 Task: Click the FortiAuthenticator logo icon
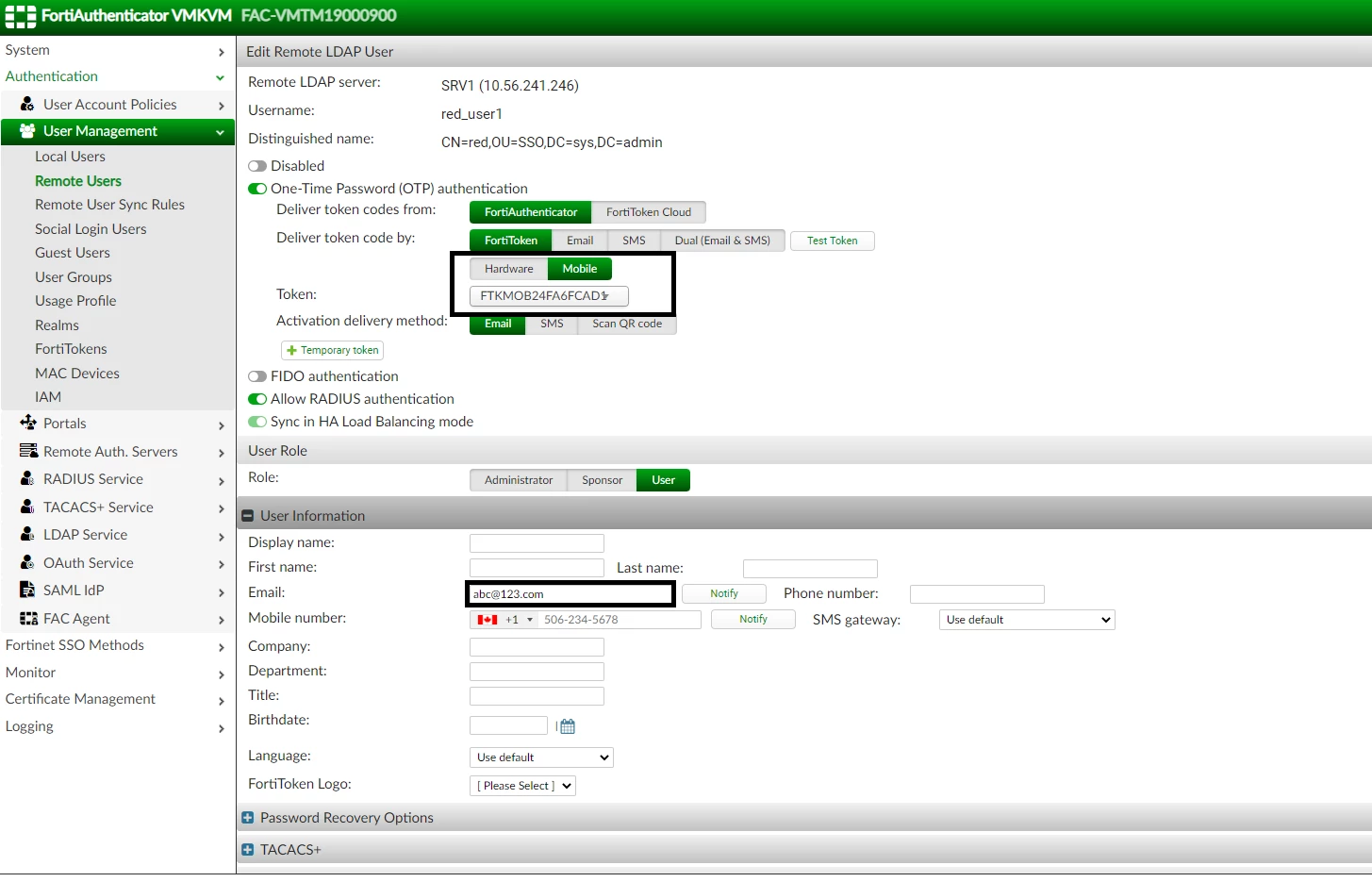21,16
